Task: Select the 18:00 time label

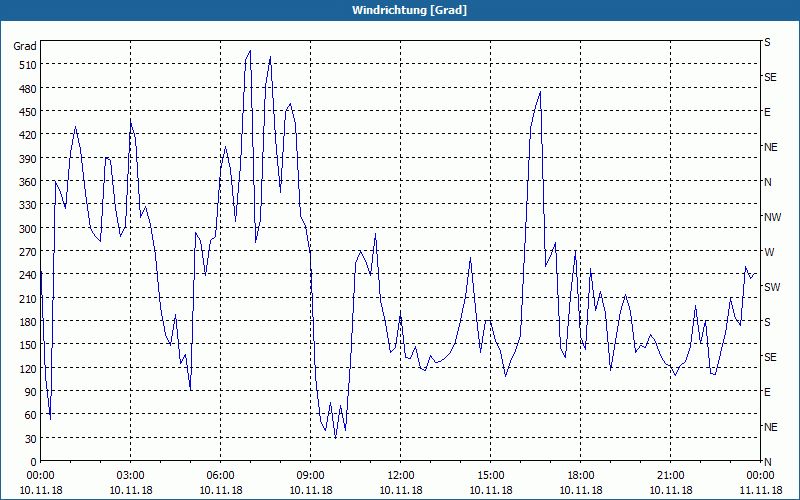Action: 581,476
